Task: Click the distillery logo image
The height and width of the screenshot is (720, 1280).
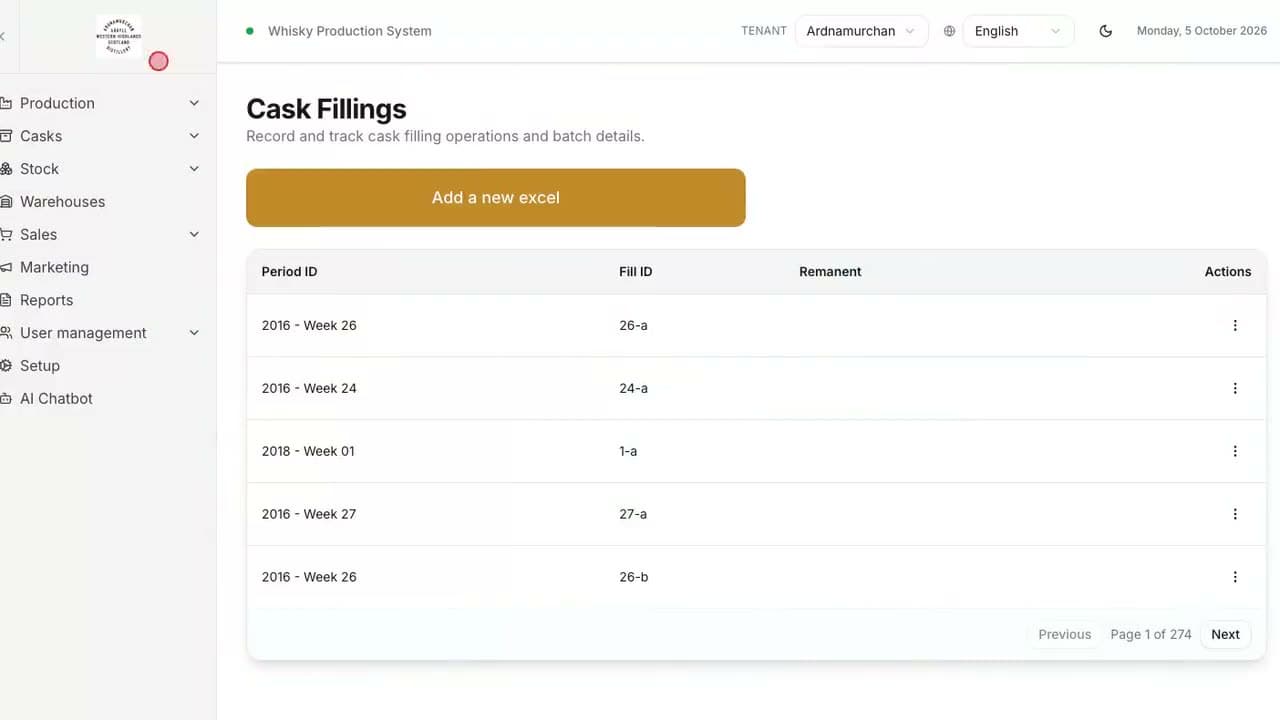Action: click(x=119, y=36)
